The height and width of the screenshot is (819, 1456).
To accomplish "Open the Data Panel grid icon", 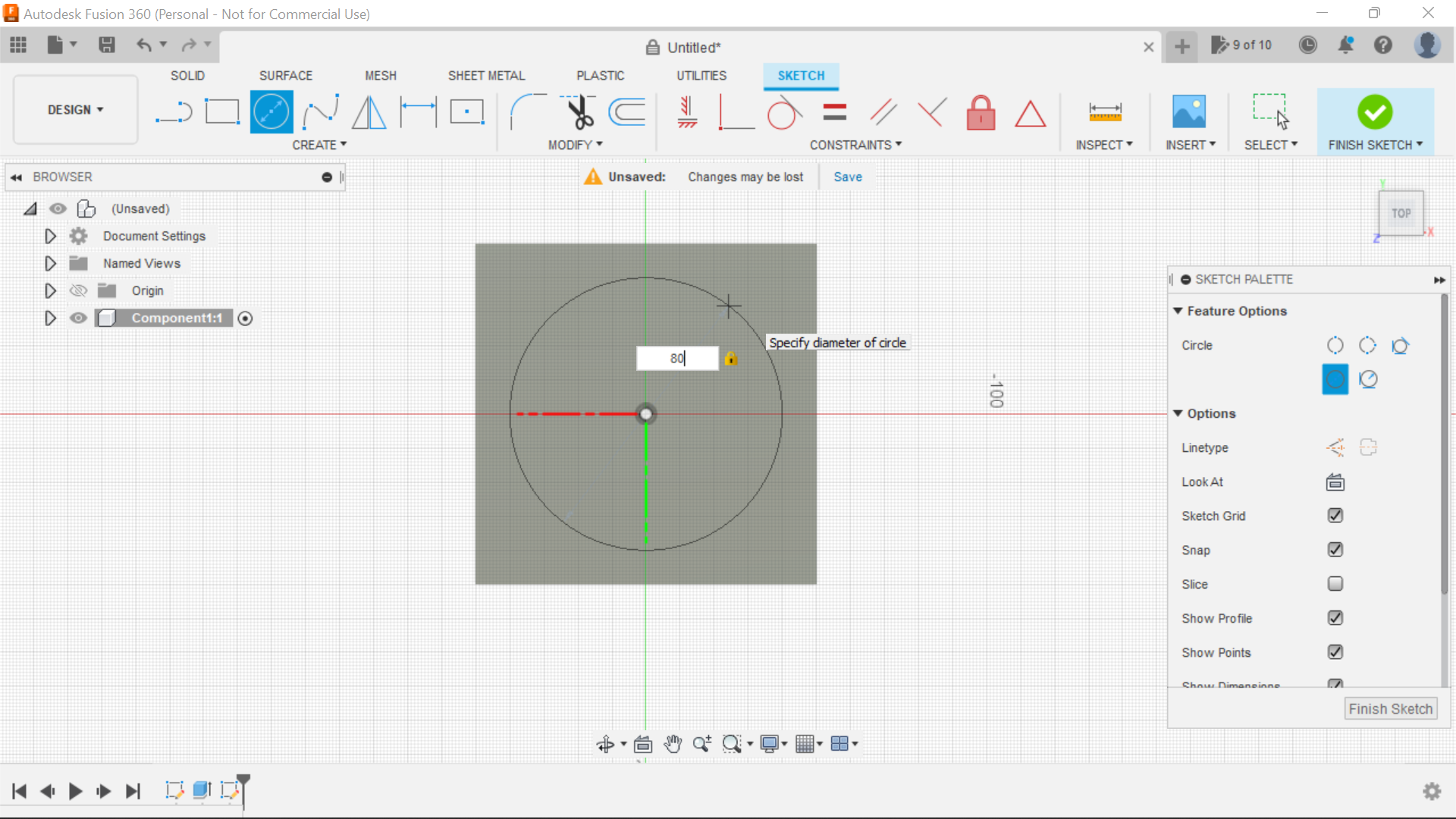I will 18,45.
